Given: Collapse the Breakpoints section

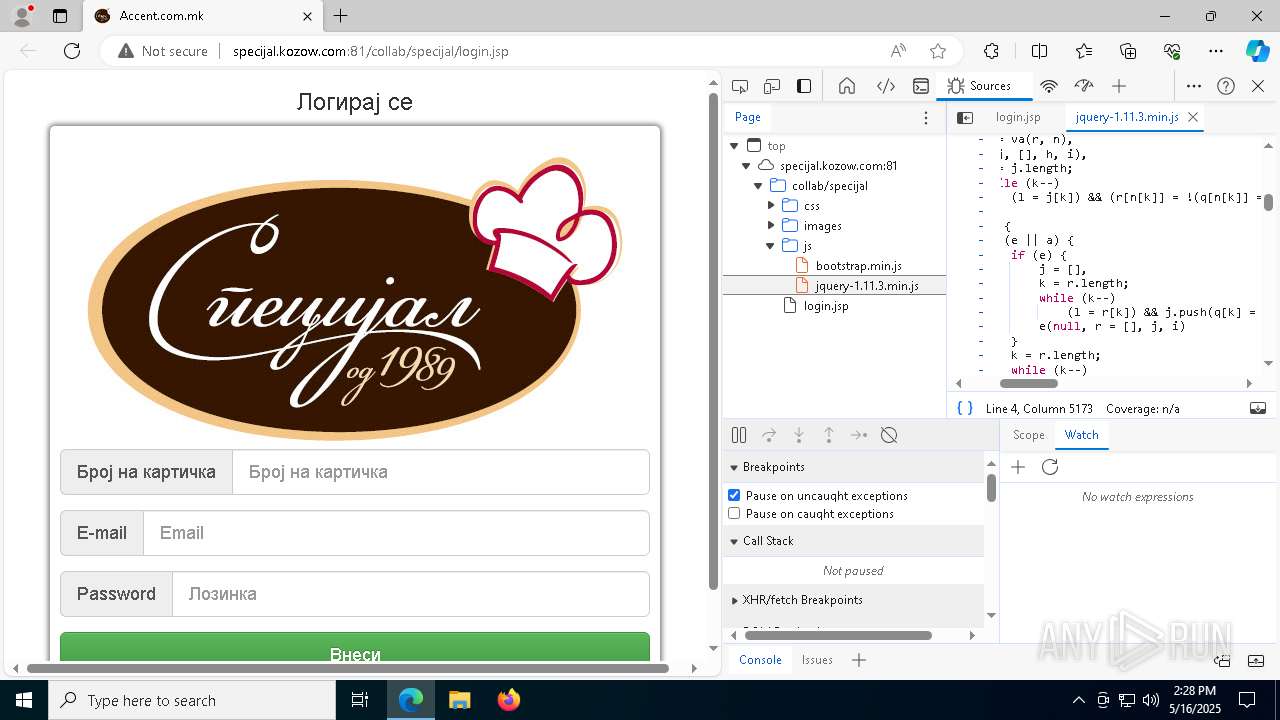Looking at the screenshot, I should [734, 468].
